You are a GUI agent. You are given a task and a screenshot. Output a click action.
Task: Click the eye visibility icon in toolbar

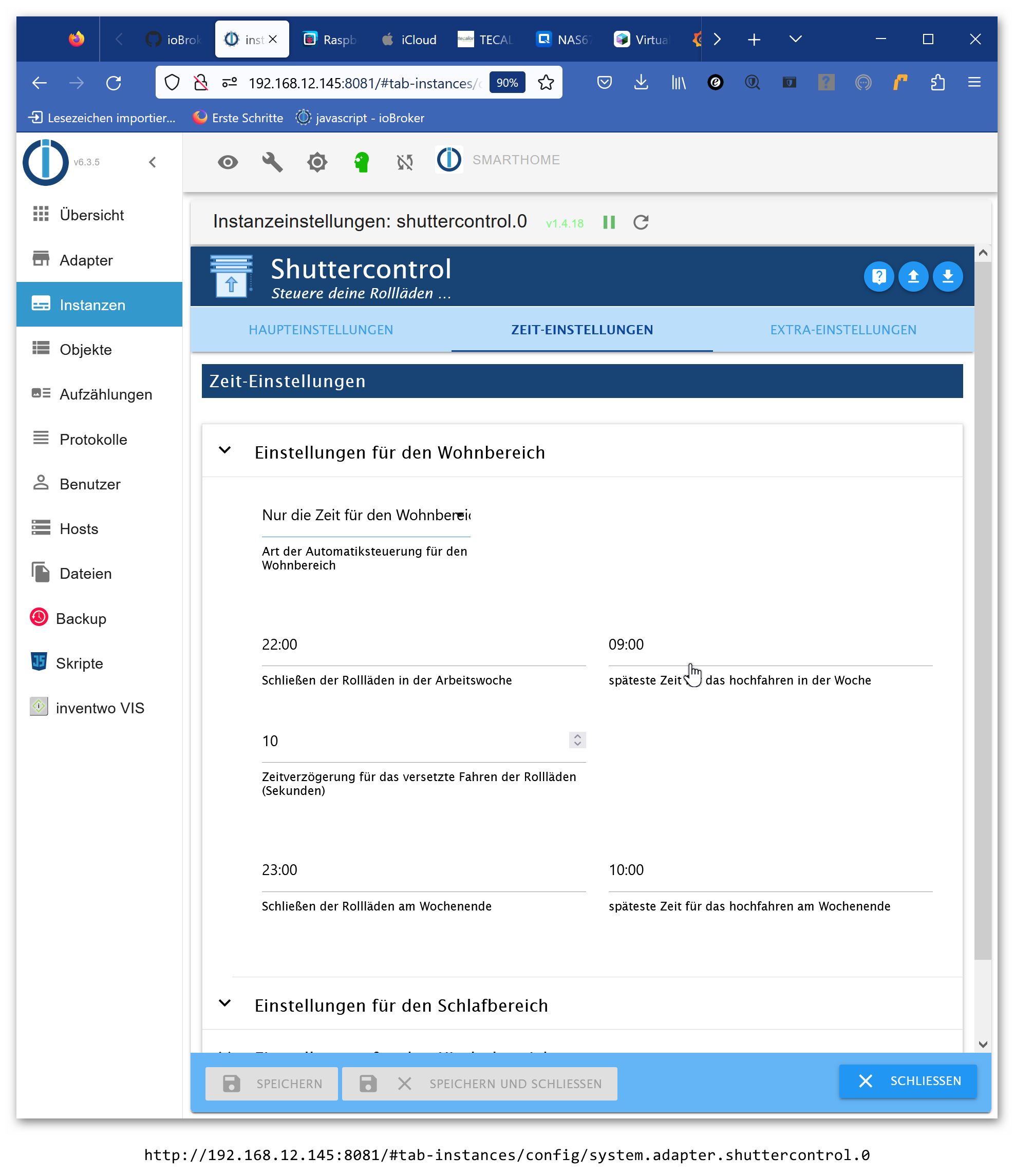[228, 162]
